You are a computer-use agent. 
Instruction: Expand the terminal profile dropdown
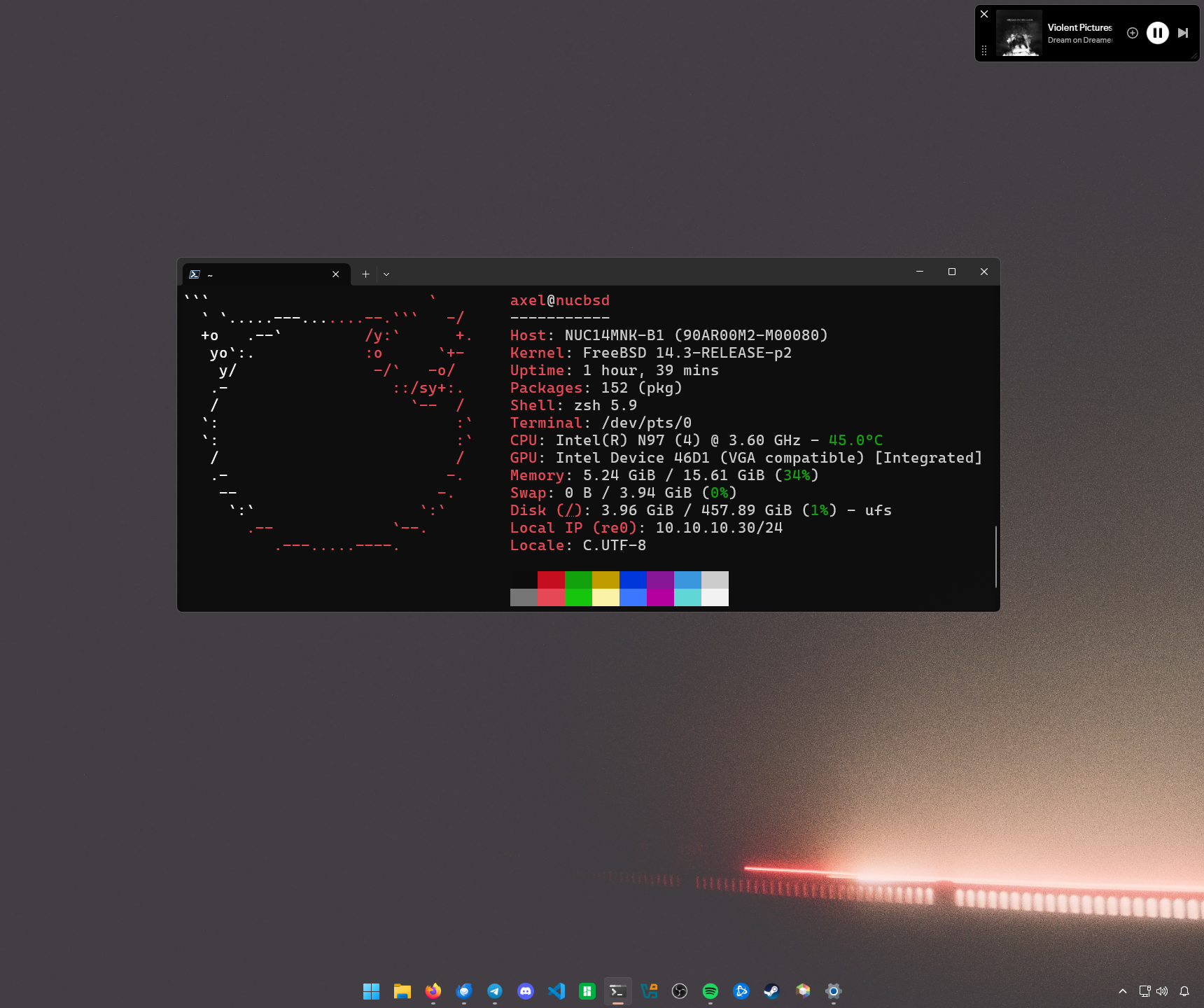pos(386,274)
